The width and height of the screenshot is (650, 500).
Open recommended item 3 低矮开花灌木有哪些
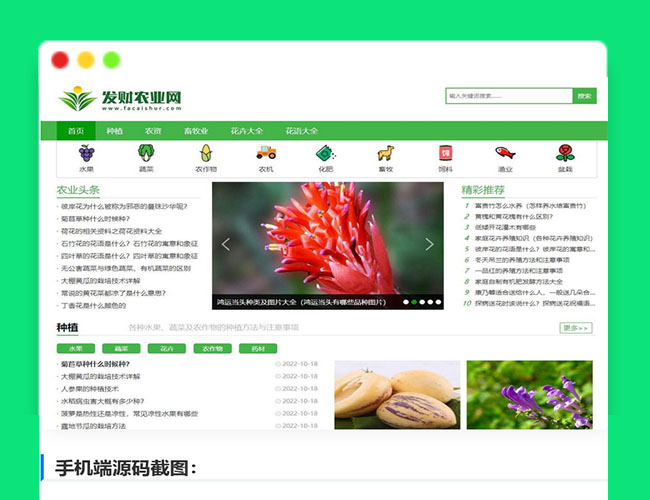point(505,227)
